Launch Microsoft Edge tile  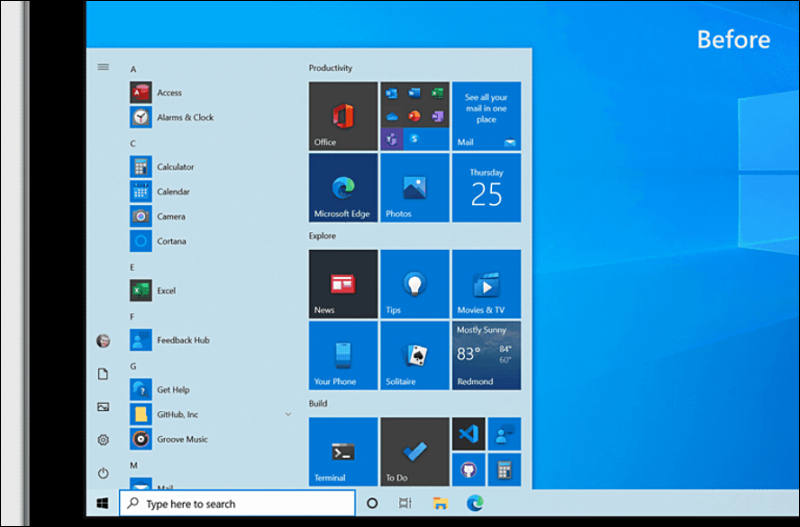[343, 188]
